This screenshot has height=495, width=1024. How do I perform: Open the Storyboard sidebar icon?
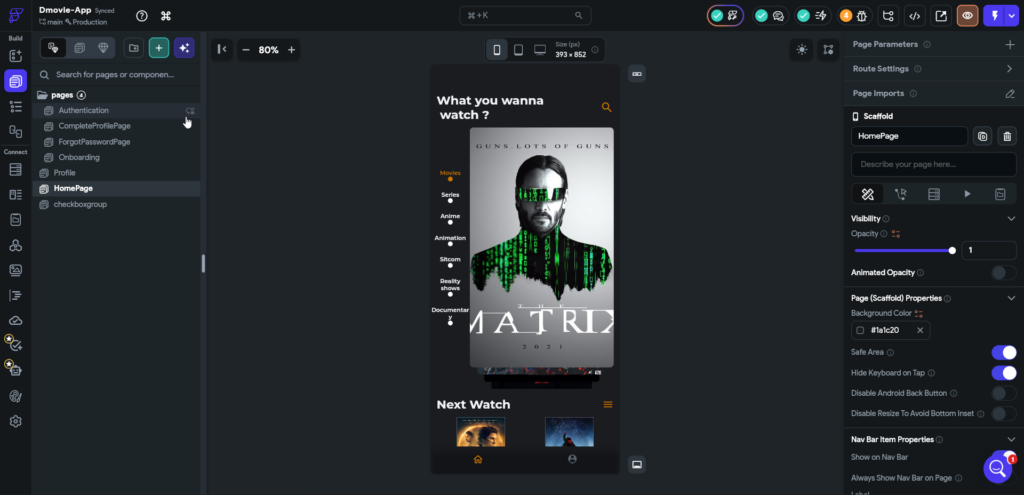click(16, 131)
